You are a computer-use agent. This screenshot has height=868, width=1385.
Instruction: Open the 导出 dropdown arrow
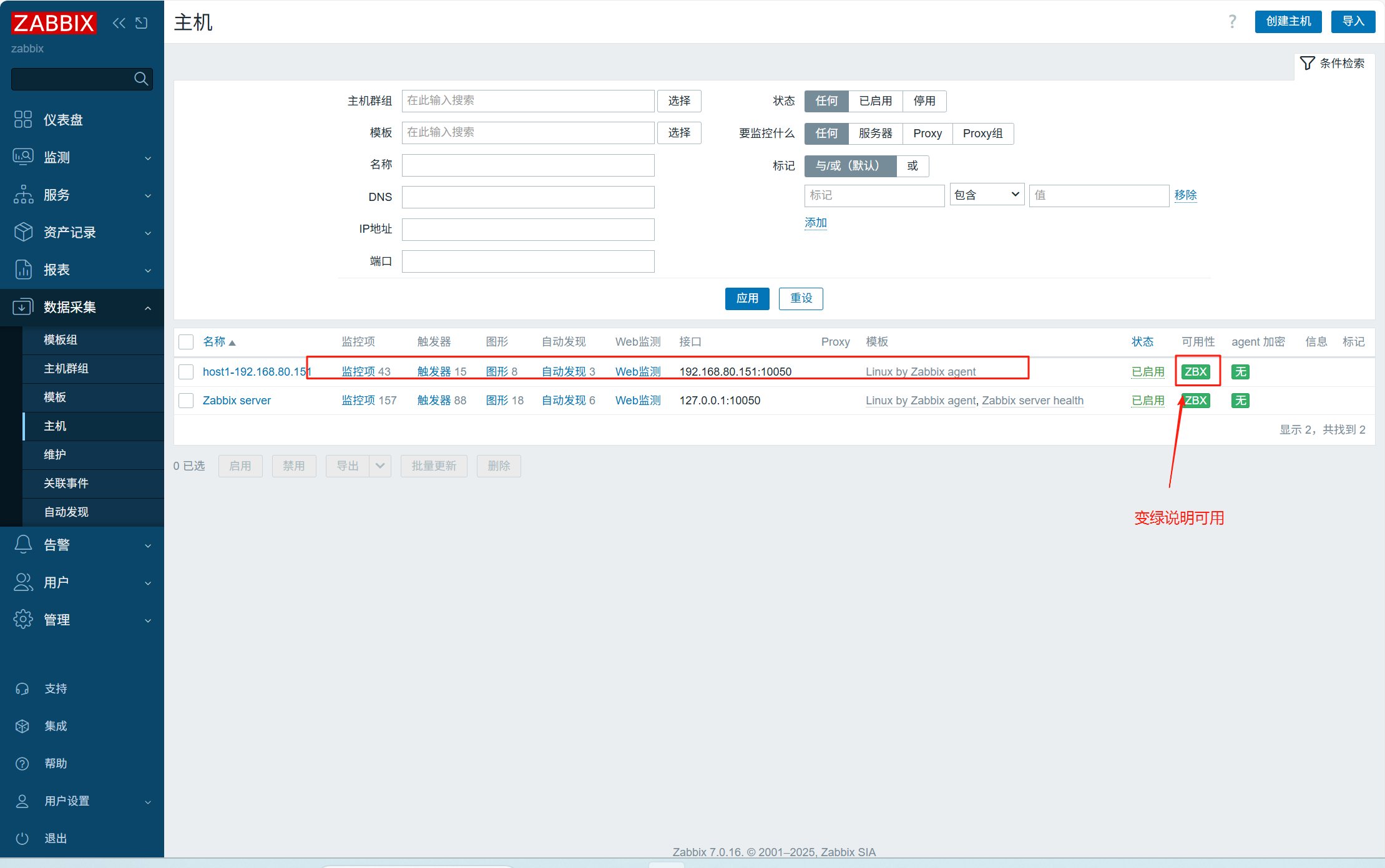click(x=380, y=466)
